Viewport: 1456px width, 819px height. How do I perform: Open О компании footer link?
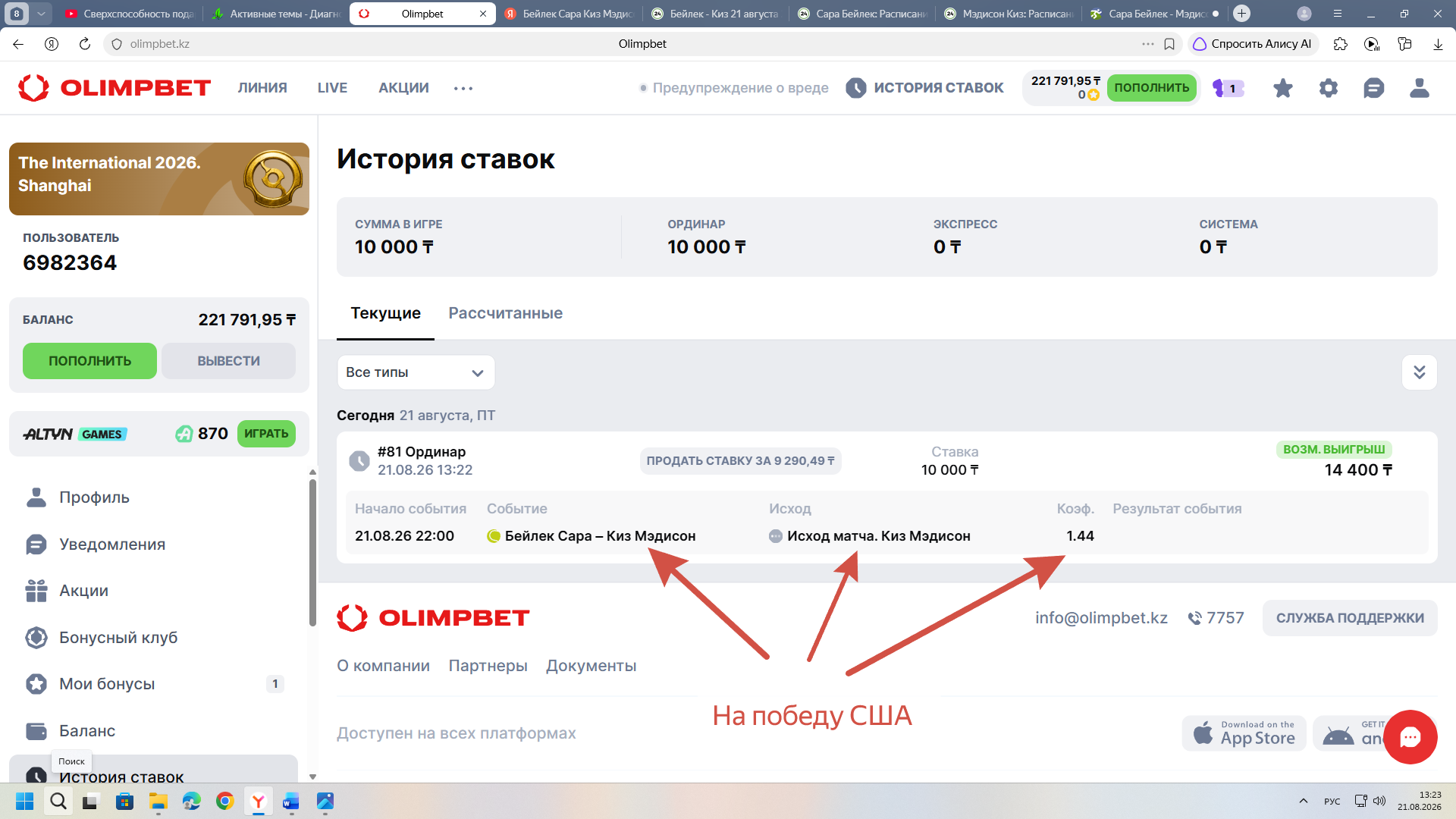383,666
